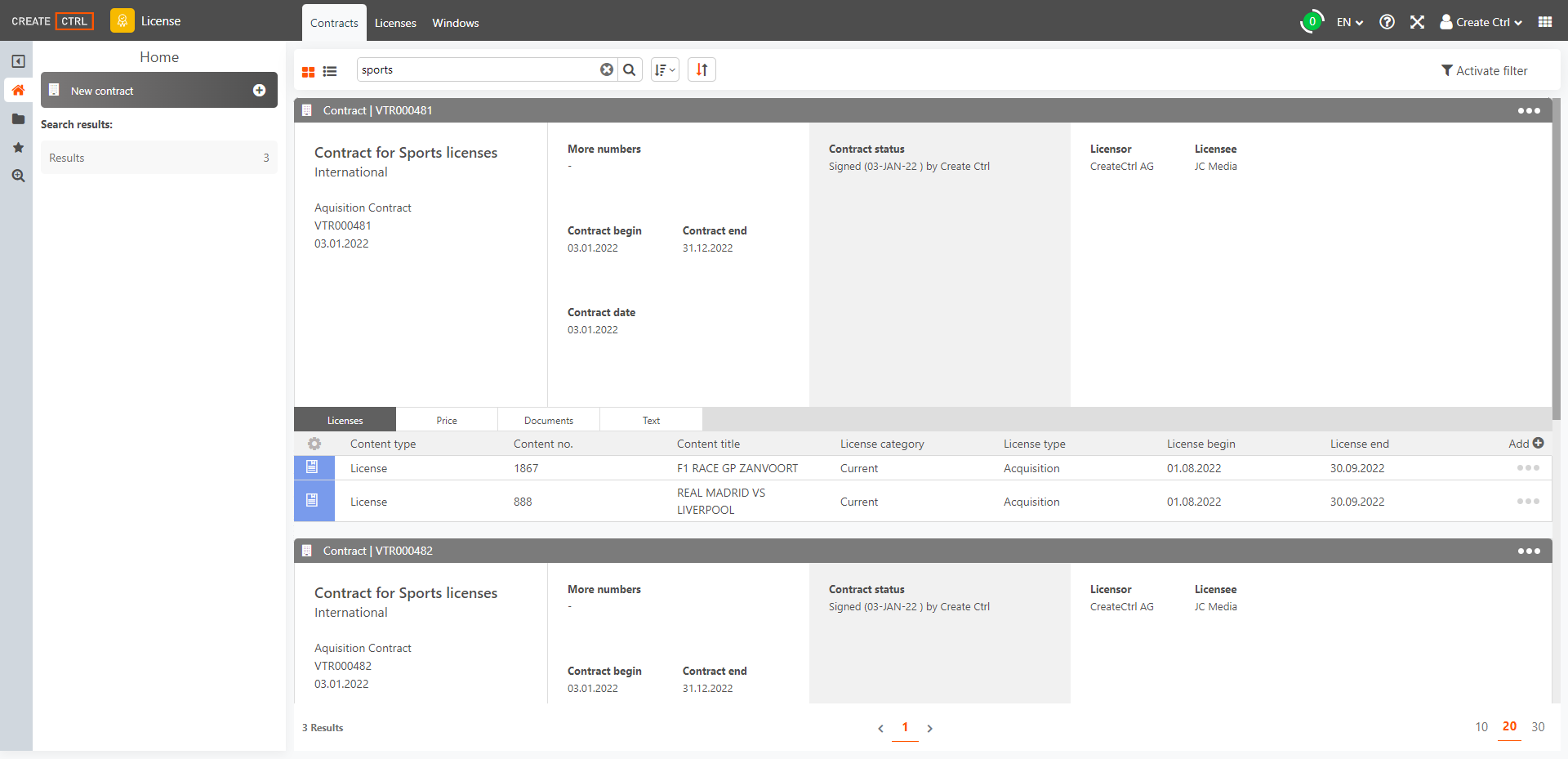Click the License type column header
This screenshot has width=1568, height=759.
[1034, 444]
